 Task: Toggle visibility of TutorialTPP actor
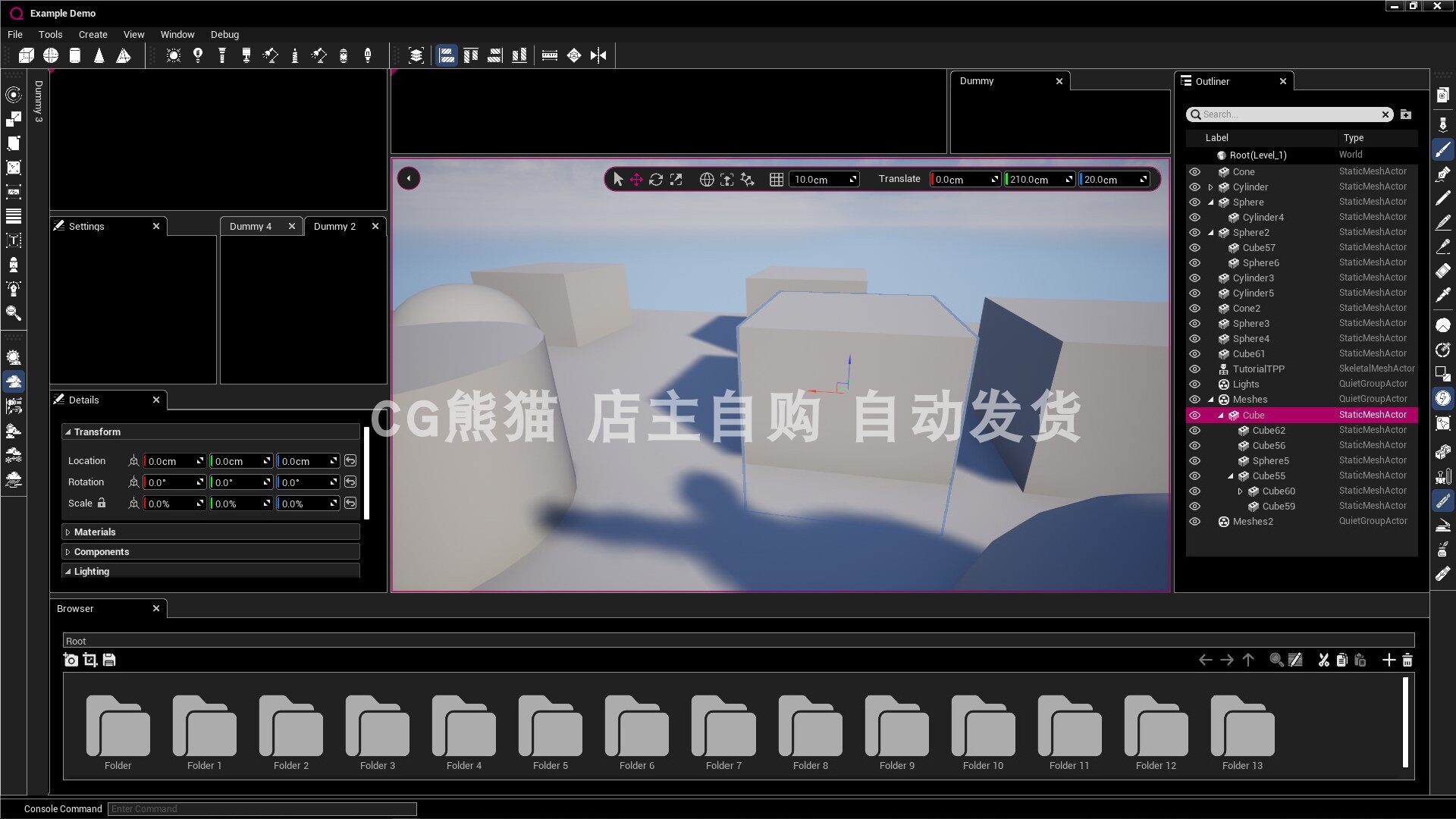pyautogui.click(x=1194, y=369)
